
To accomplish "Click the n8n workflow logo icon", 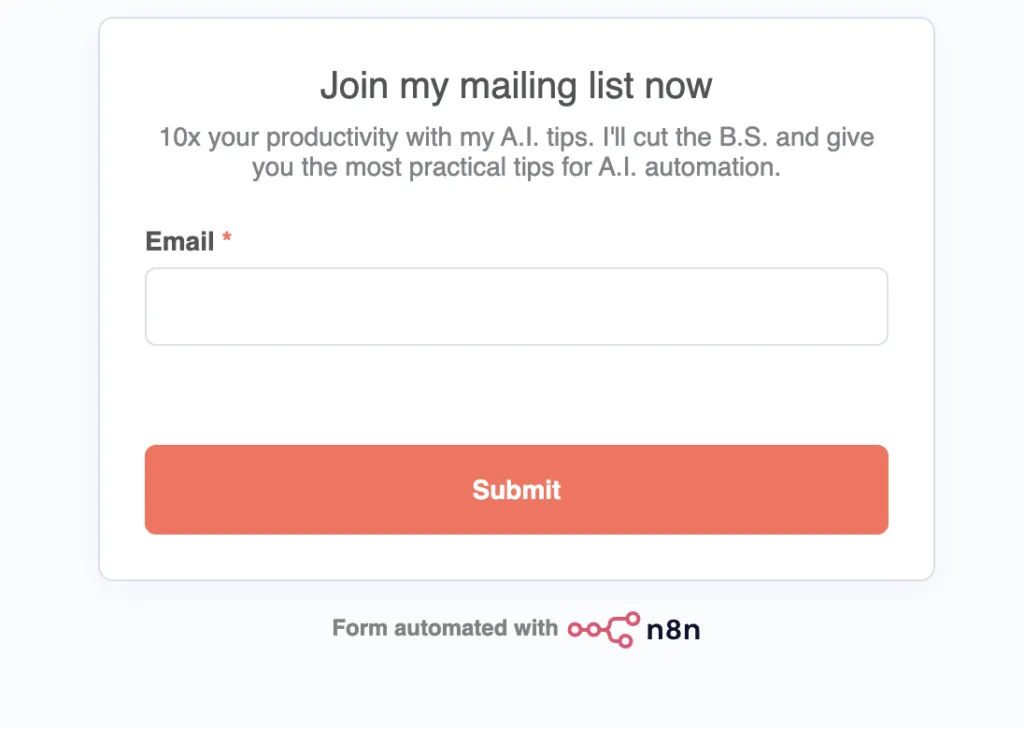I will tap(604, 629).
